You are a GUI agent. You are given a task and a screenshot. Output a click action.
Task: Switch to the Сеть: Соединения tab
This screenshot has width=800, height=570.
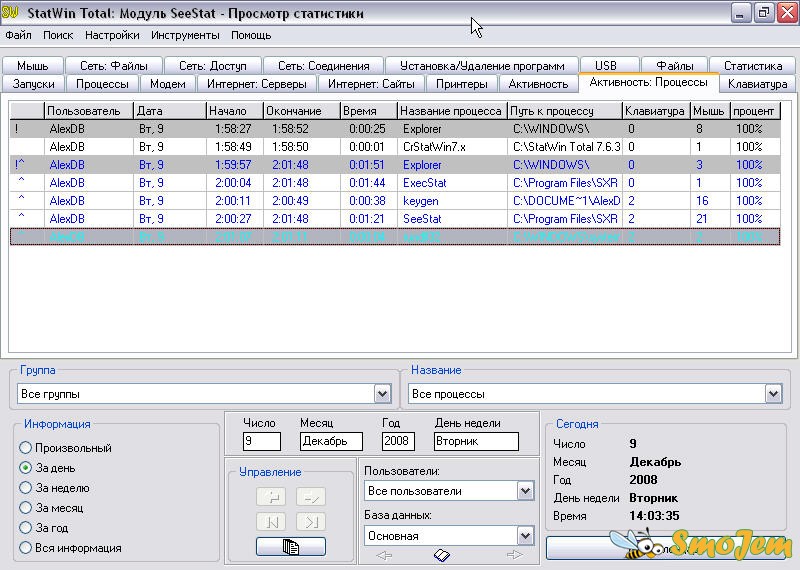point(323,66)
